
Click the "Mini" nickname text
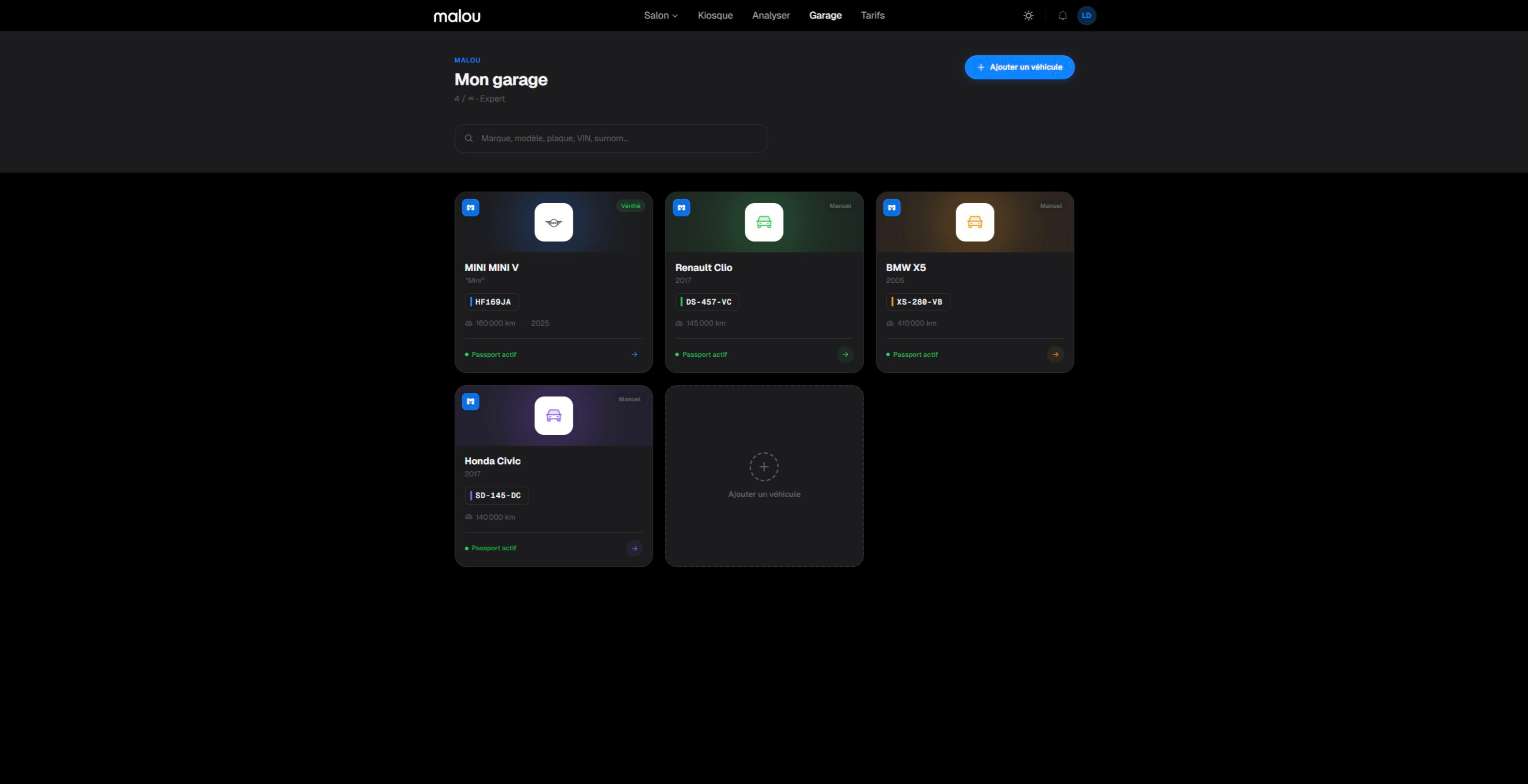tap(475, 280)
